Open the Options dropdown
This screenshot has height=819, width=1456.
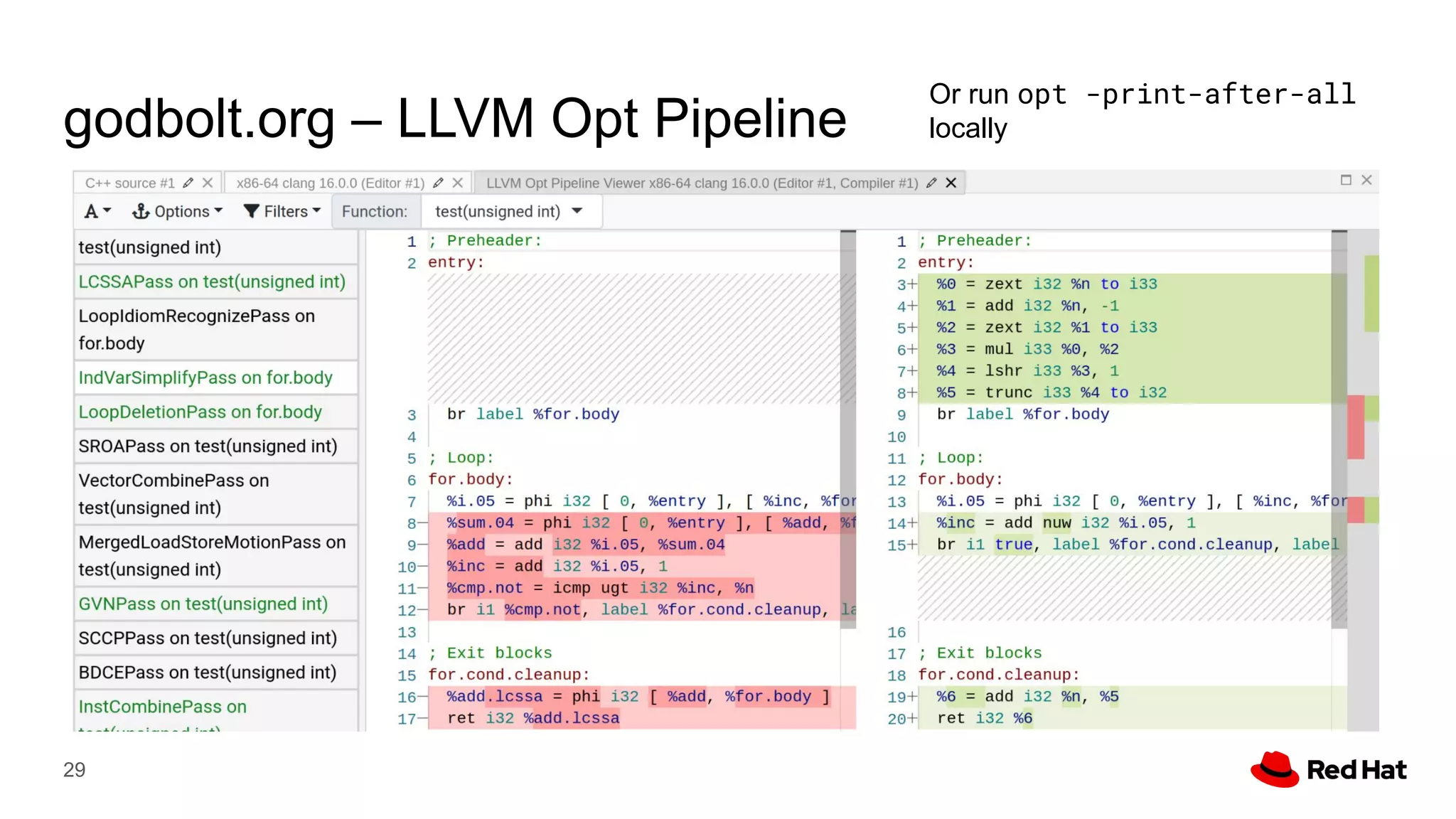(178, 211)
